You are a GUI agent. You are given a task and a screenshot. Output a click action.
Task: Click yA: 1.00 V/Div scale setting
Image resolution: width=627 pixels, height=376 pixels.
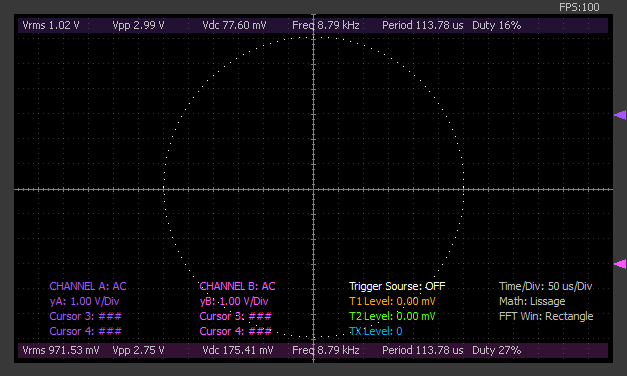click(84, 301)
